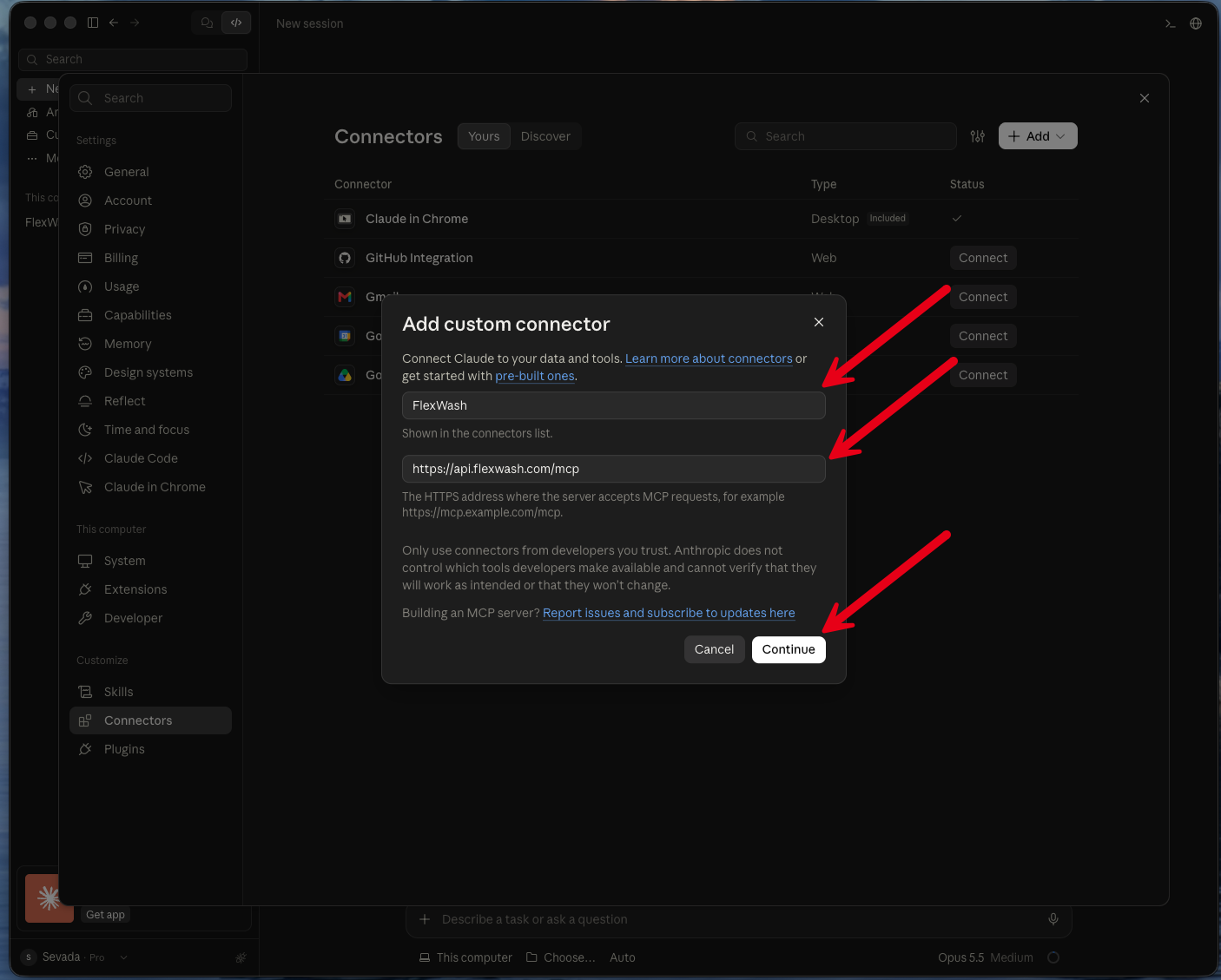Open the Add connector dropdown
The height and width of the screenshot is (980, 1221).
(1038, 136)
